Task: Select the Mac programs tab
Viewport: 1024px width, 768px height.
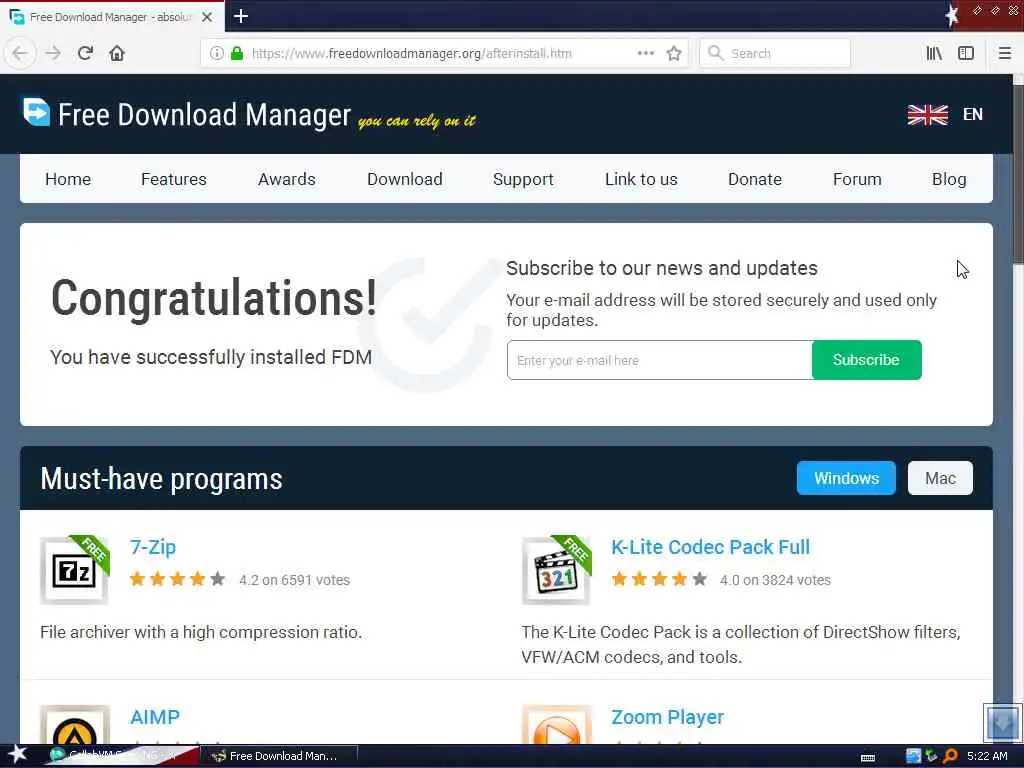Action: [940, 478]
